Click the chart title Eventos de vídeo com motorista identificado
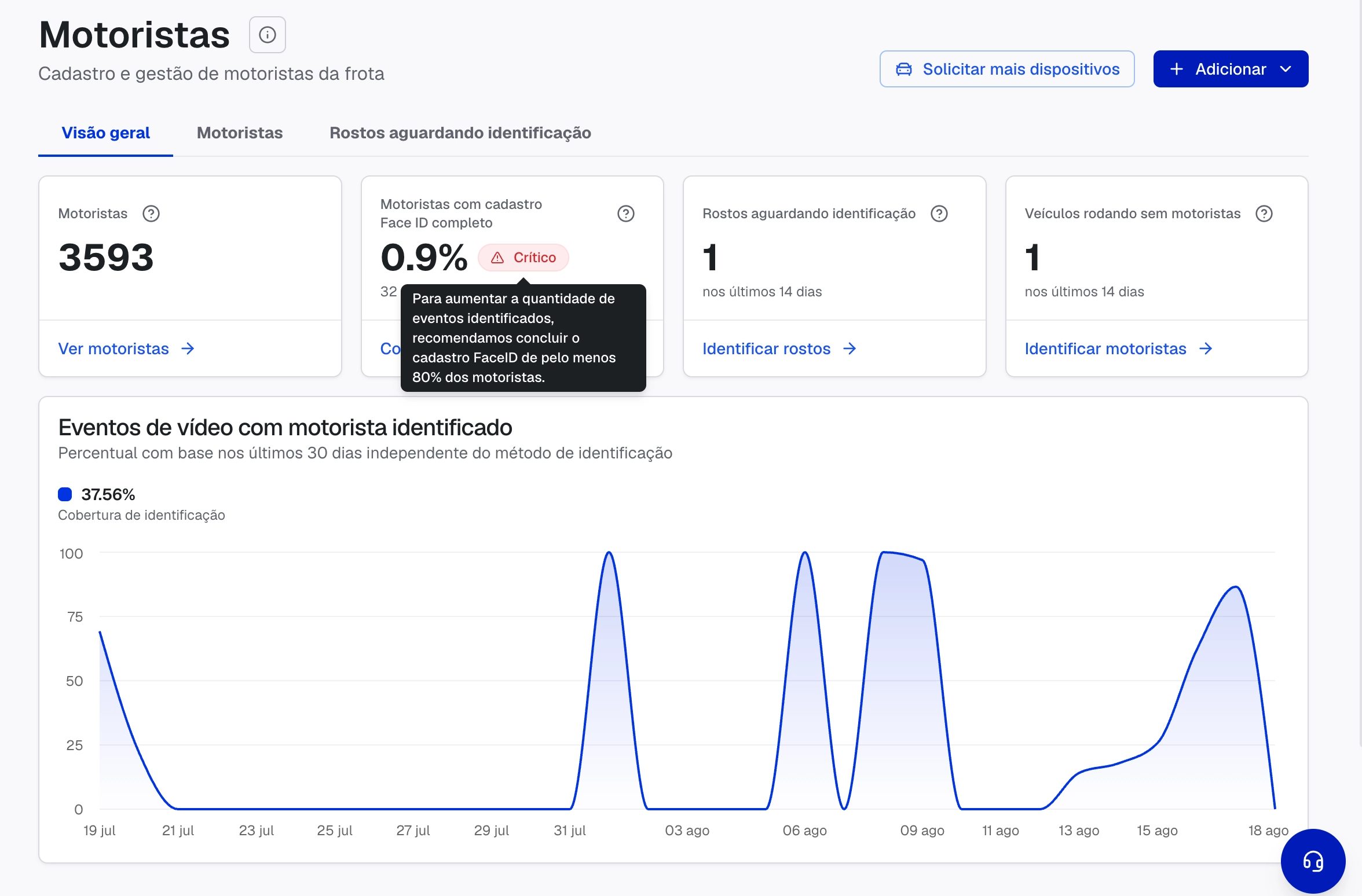Image resolution: width=1362 pixels, height=896 pixels. pos(285,427)
